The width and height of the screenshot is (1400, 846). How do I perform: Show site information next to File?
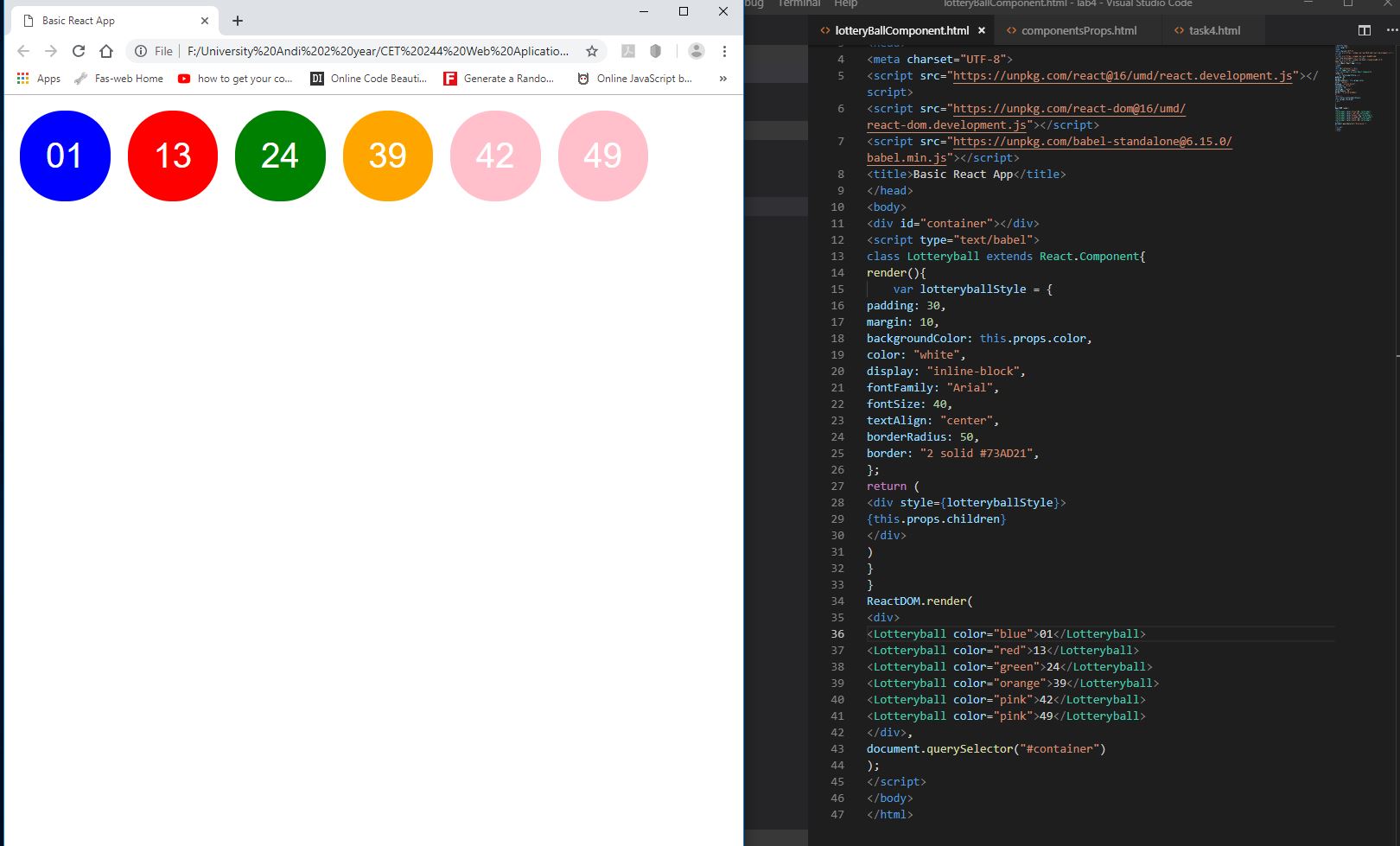point(141,51)
